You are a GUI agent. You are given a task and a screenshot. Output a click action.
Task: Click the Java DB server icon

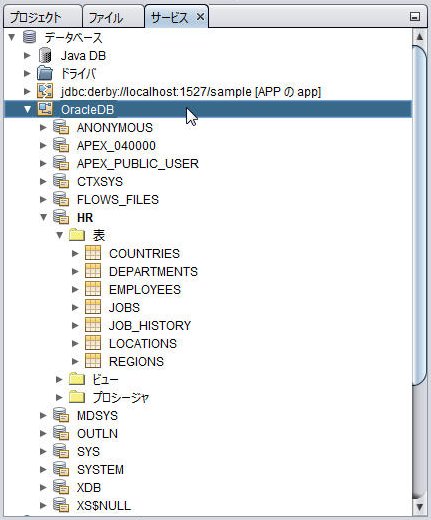click(45, 55)
